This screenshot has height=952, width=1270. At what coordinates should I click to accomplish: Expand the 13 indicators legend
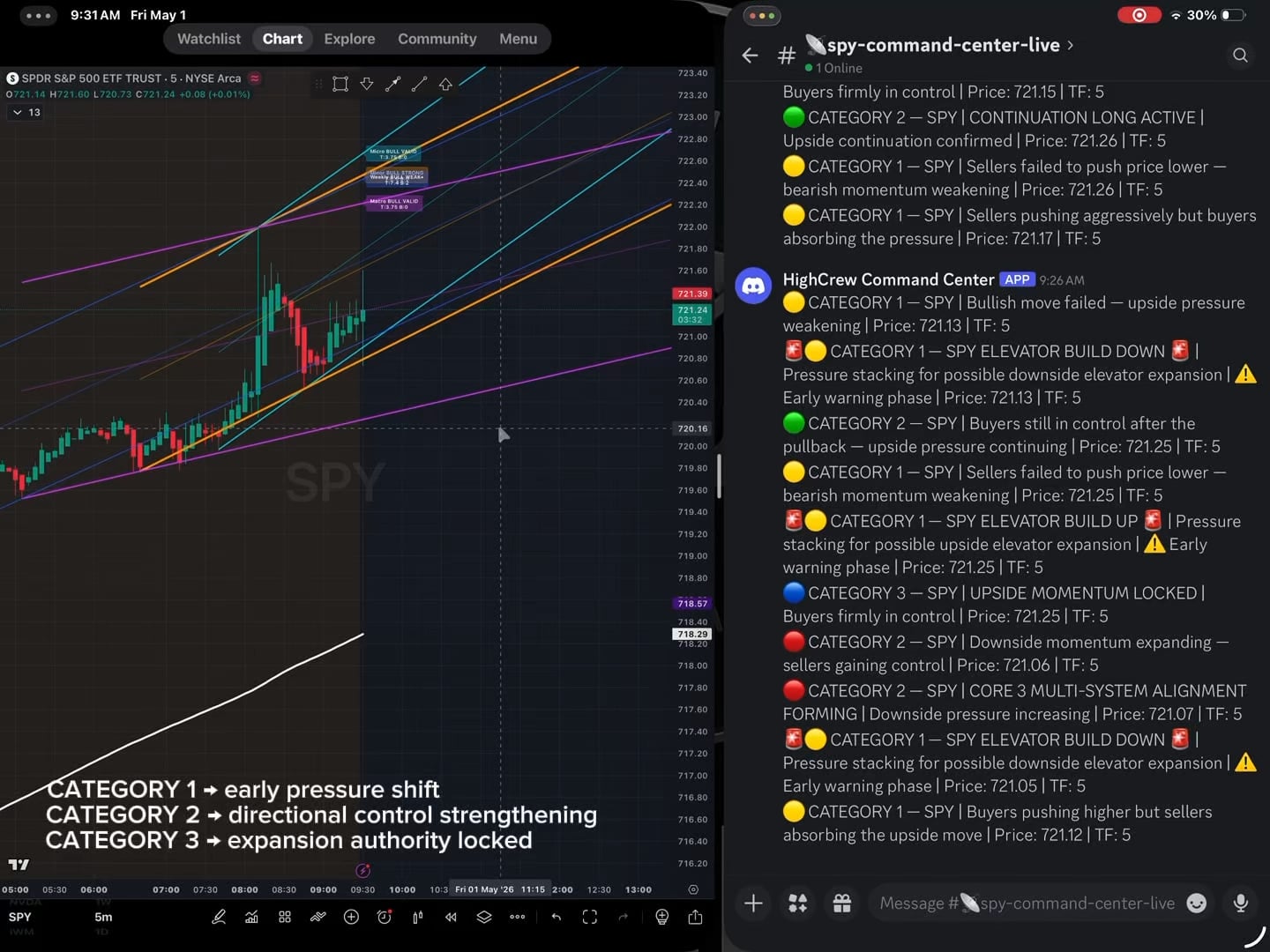[26, 112]
